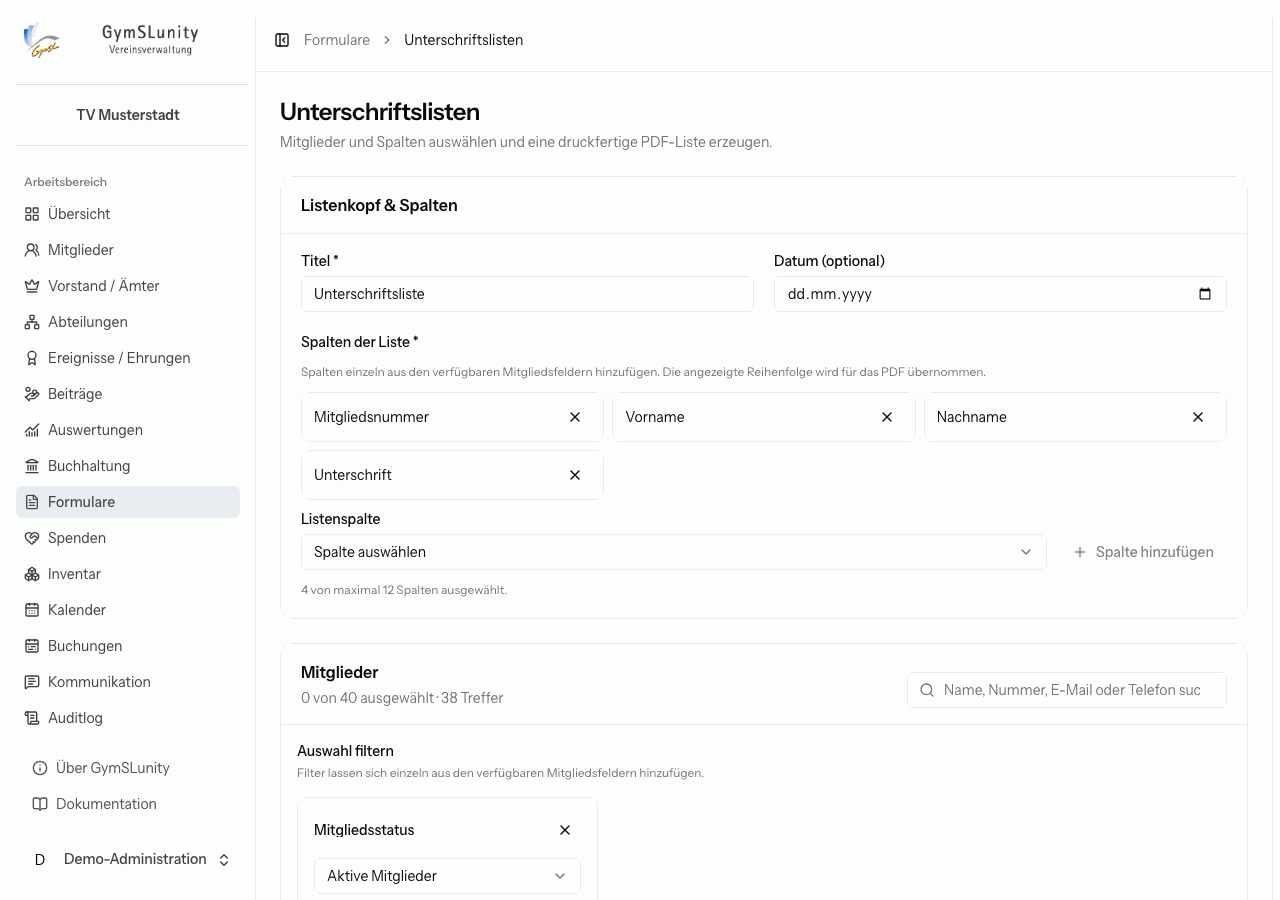Open the Über GymSLunity link
The width and height of the screenshot is (1280, 900).
tap(128, 768)
